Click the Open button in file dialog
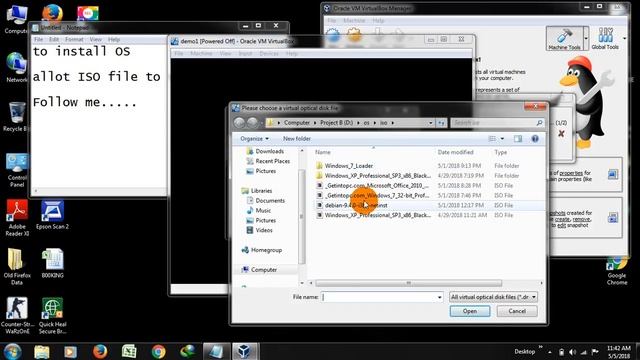The width and height of the screenshot is (640, 360). (x=470, y=311)
